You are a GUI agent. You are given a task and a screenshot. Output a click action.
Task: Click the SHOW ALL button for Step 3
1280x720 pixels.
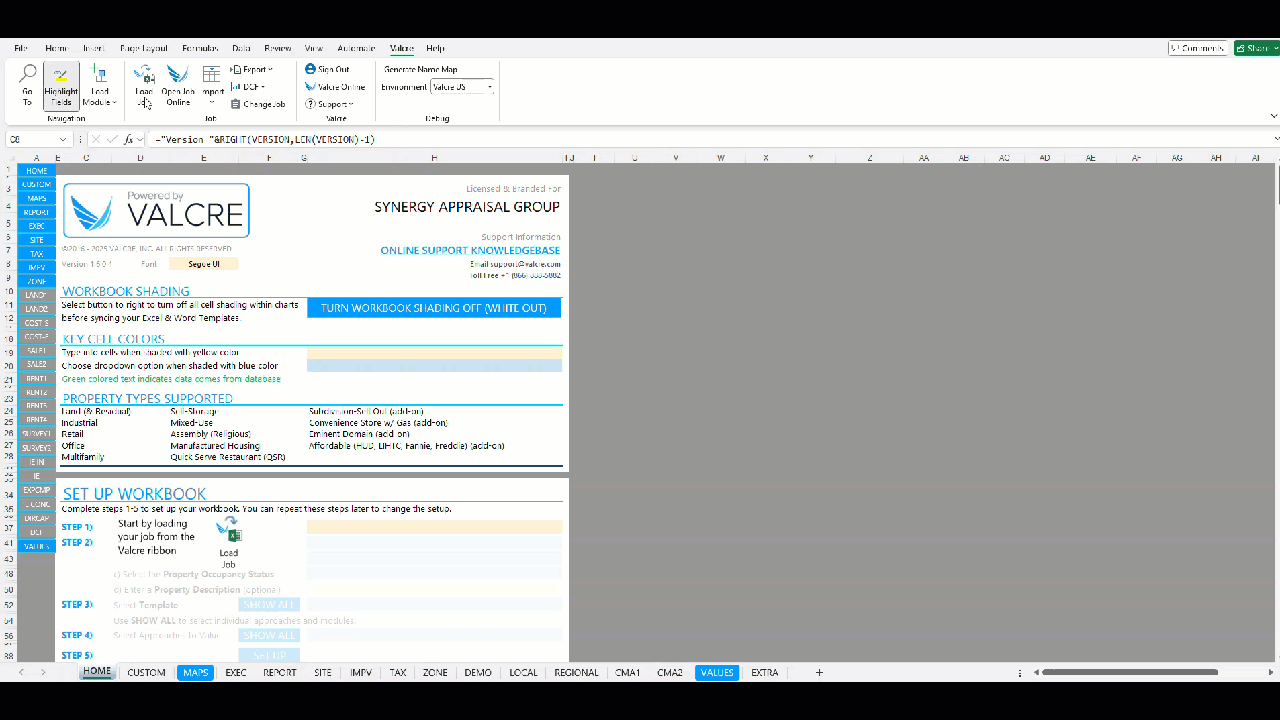click(269, 605)
